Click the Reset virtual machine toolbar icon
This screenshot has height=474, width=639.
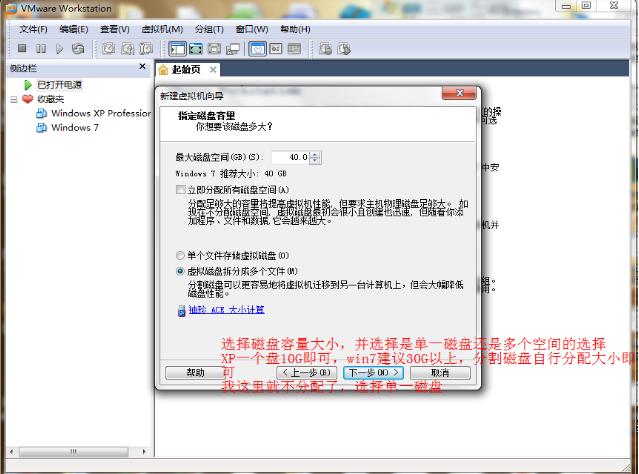[78, 49]
